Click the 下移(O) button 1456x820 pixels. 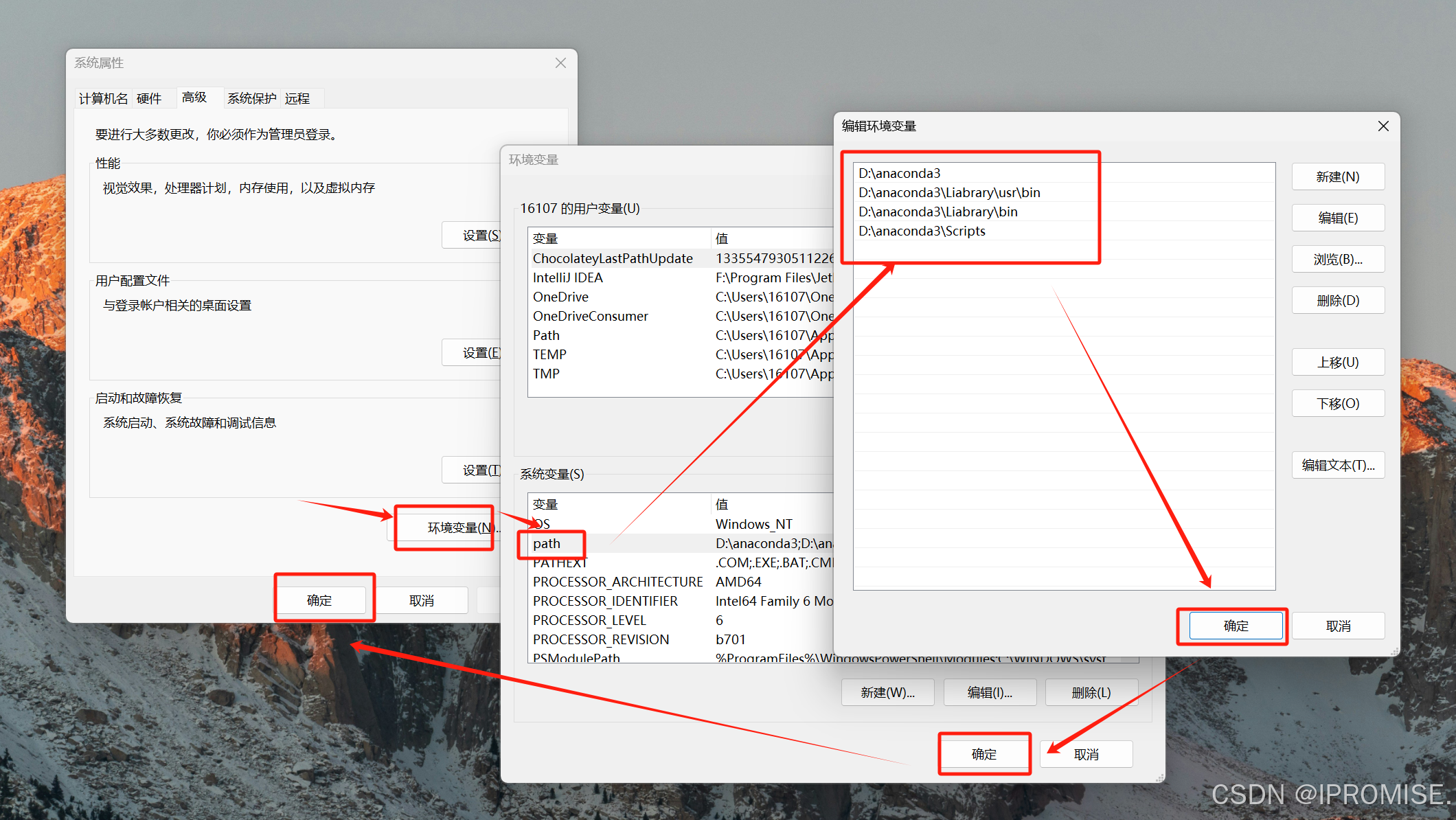(1337, 404)
